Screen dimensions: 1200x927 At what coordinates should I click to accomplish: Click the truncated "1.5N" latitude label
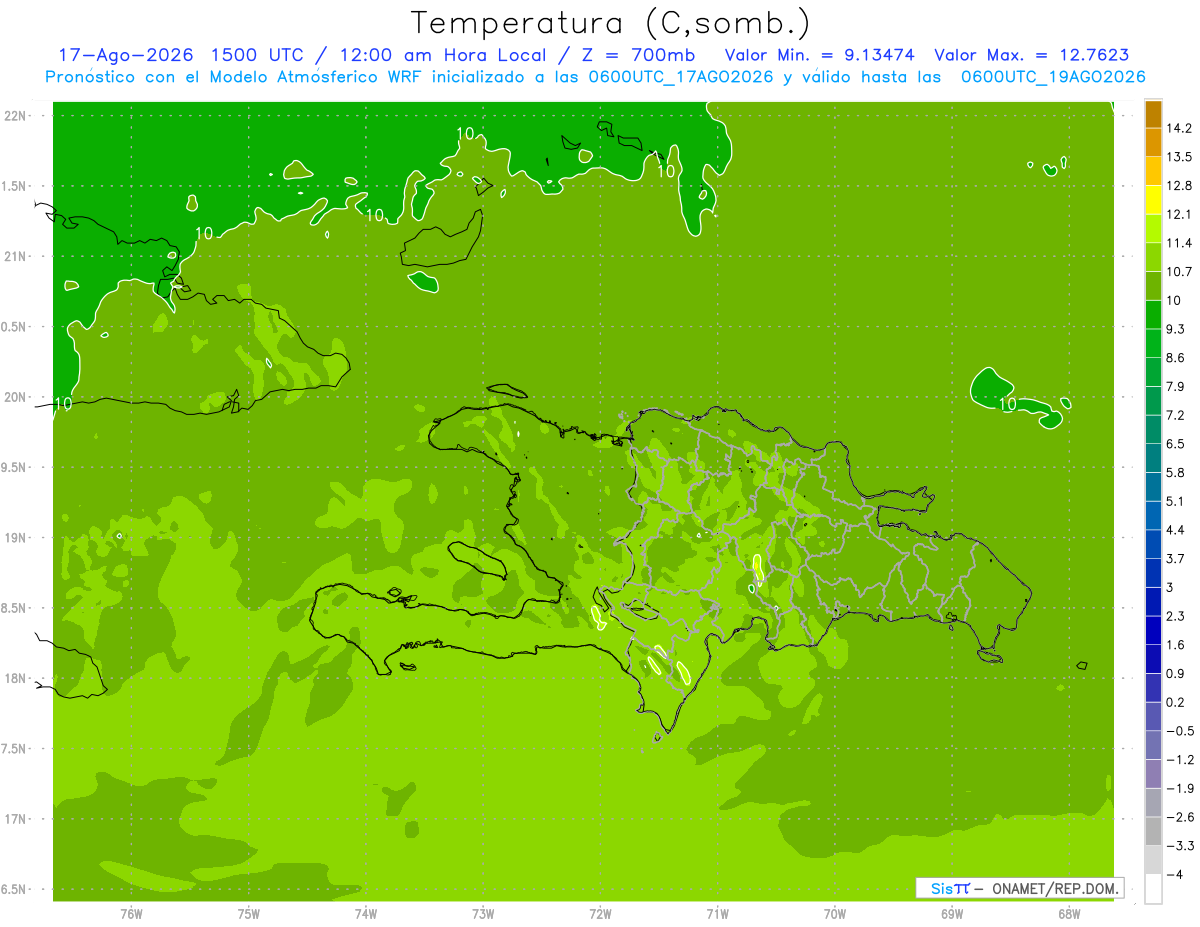15,186
